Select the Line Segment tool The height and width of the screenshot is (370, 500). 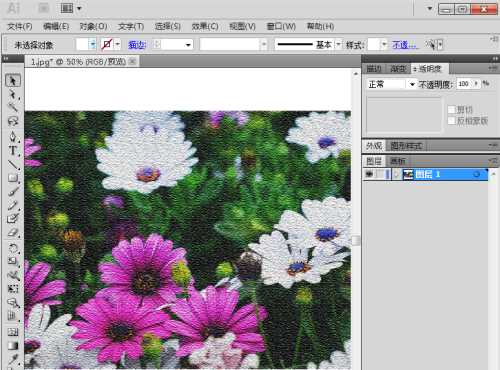click(13, 164)
